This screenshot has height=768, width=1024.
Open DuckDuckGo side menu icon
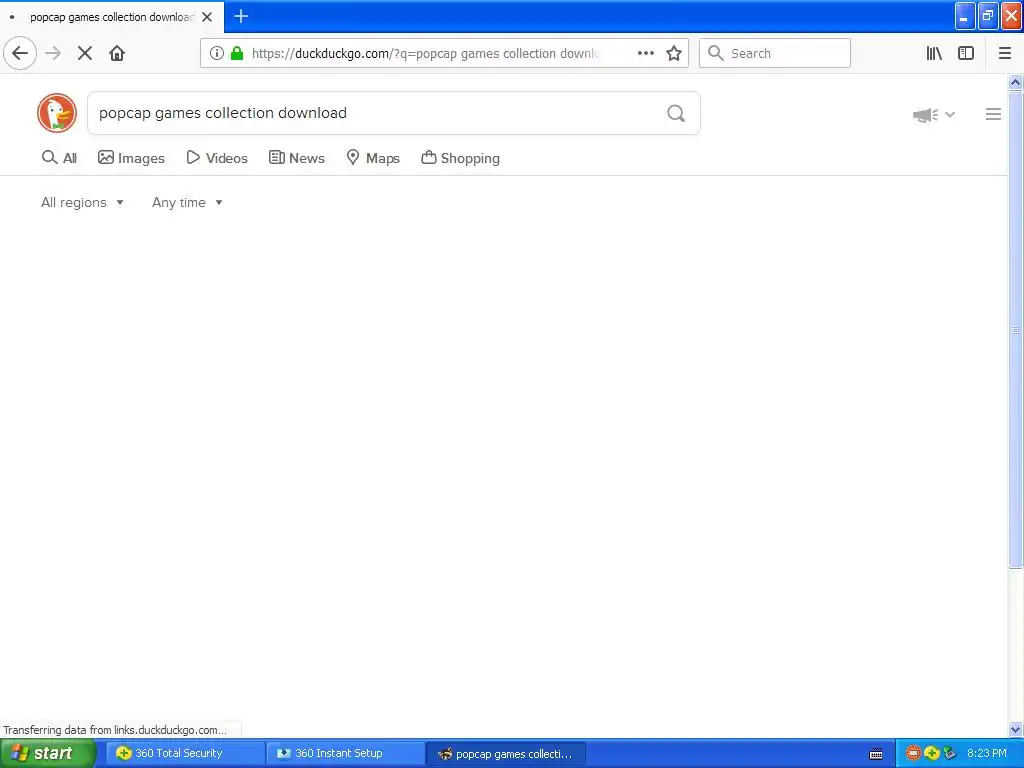(x=993, y=114)
